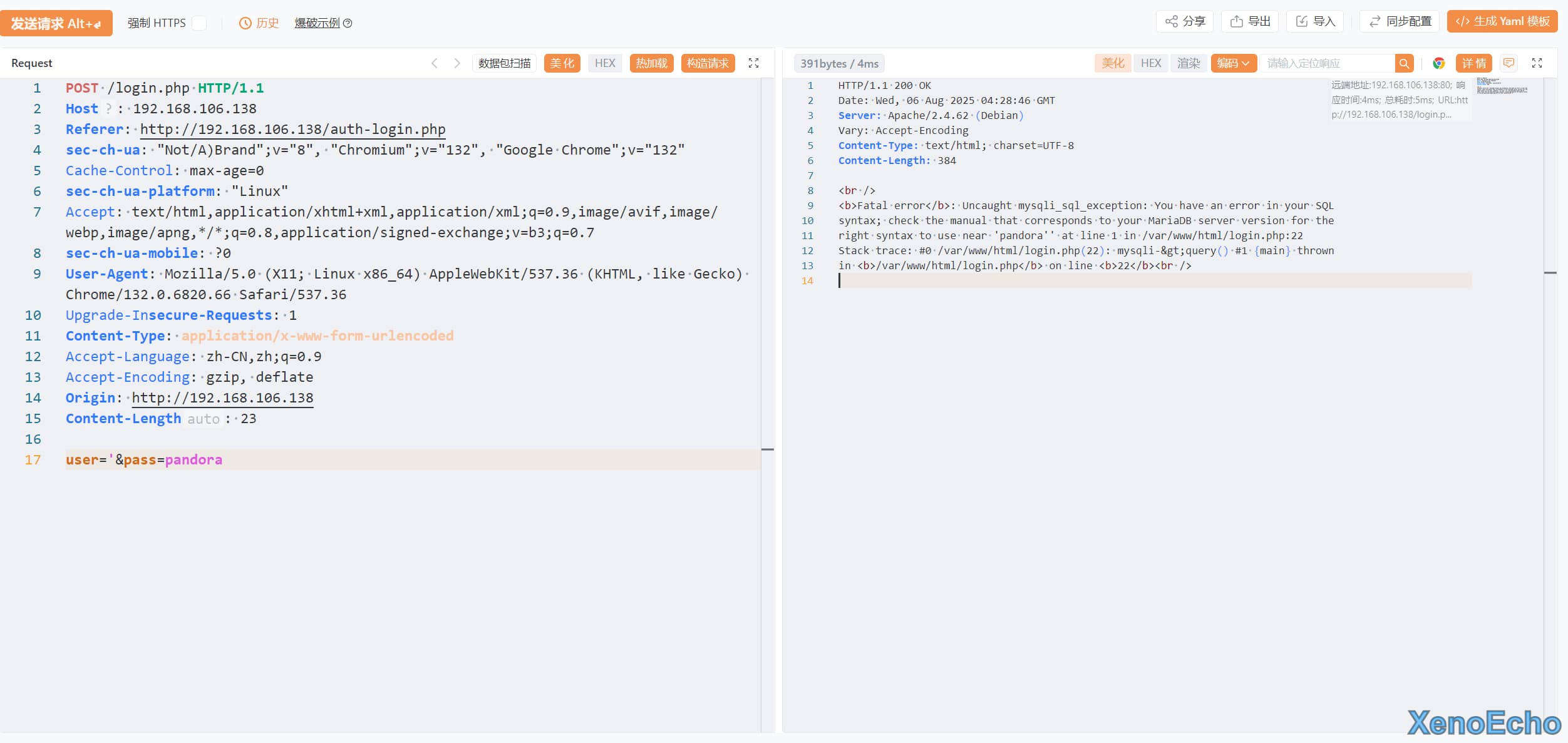
Task: Click the 生成 Yaml 模板 button
Action: [x=1502, y=22]
